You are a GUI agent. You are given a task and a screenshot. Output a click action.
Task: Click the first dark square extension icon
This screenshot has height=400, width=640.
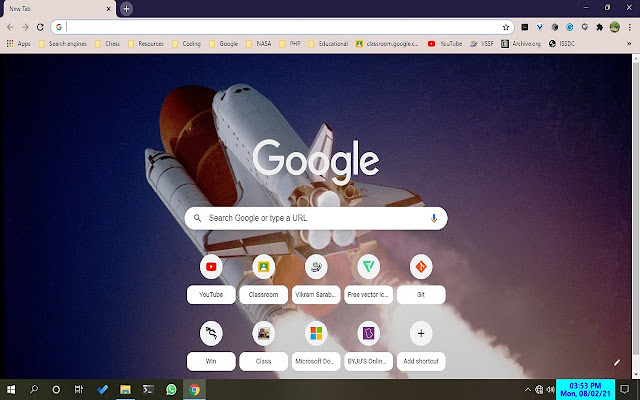[525, 27]
